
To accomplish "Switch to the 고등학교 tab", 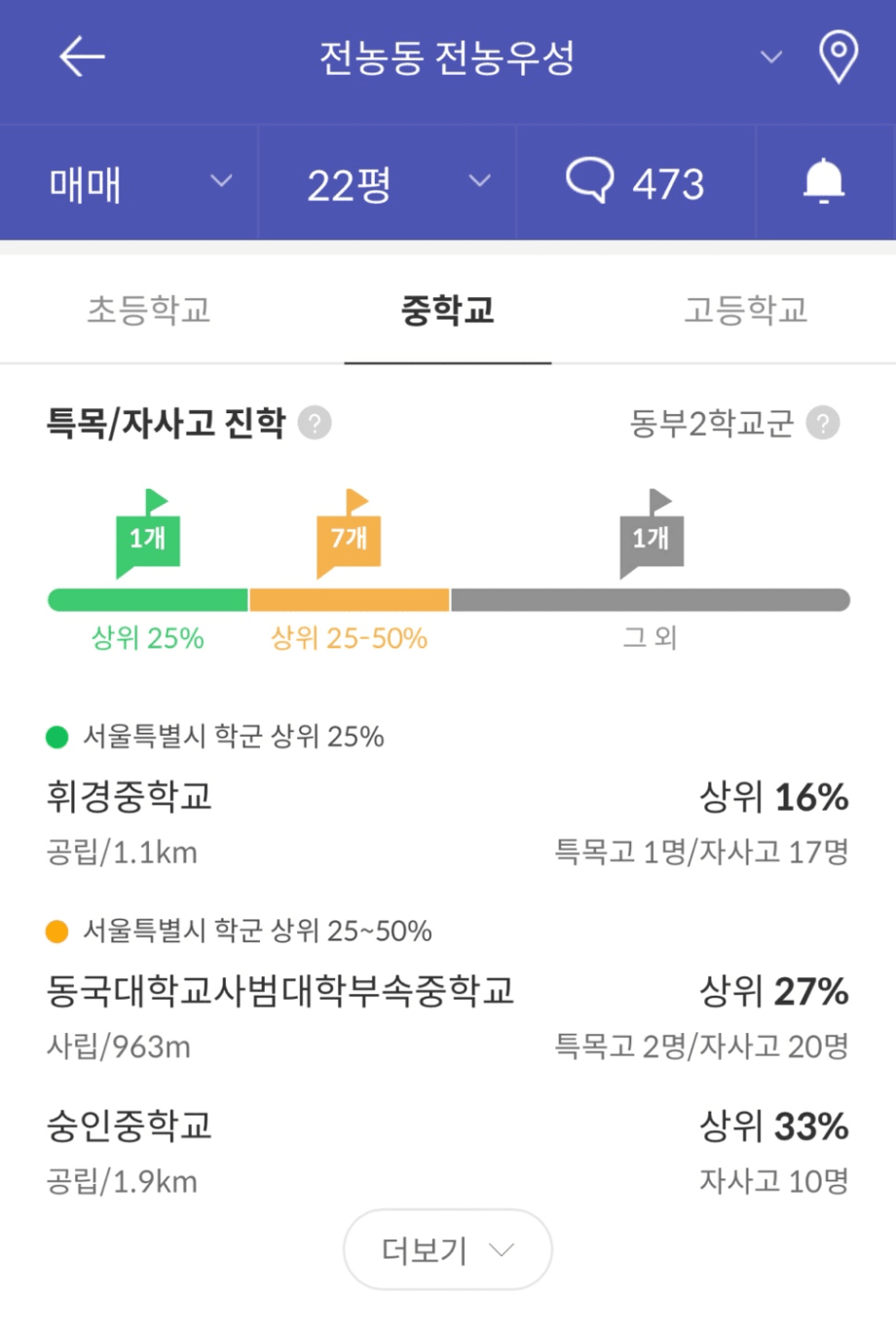I will point(746,310).
